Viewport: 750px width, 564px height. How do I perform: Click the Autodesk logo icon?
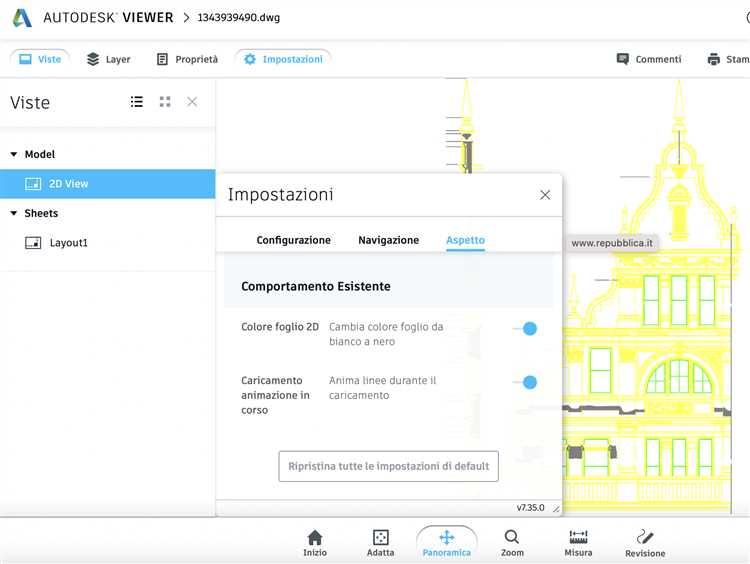22,18
